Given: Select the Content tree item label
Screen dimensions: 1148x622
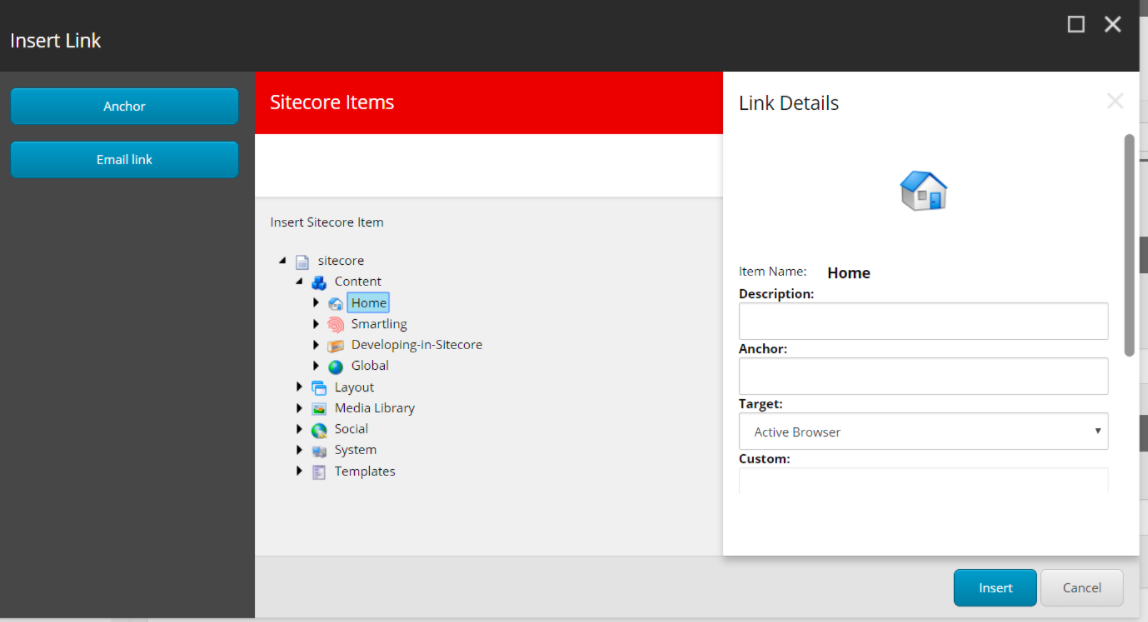Looking at the screenshot, I should (x=358, y=282).
